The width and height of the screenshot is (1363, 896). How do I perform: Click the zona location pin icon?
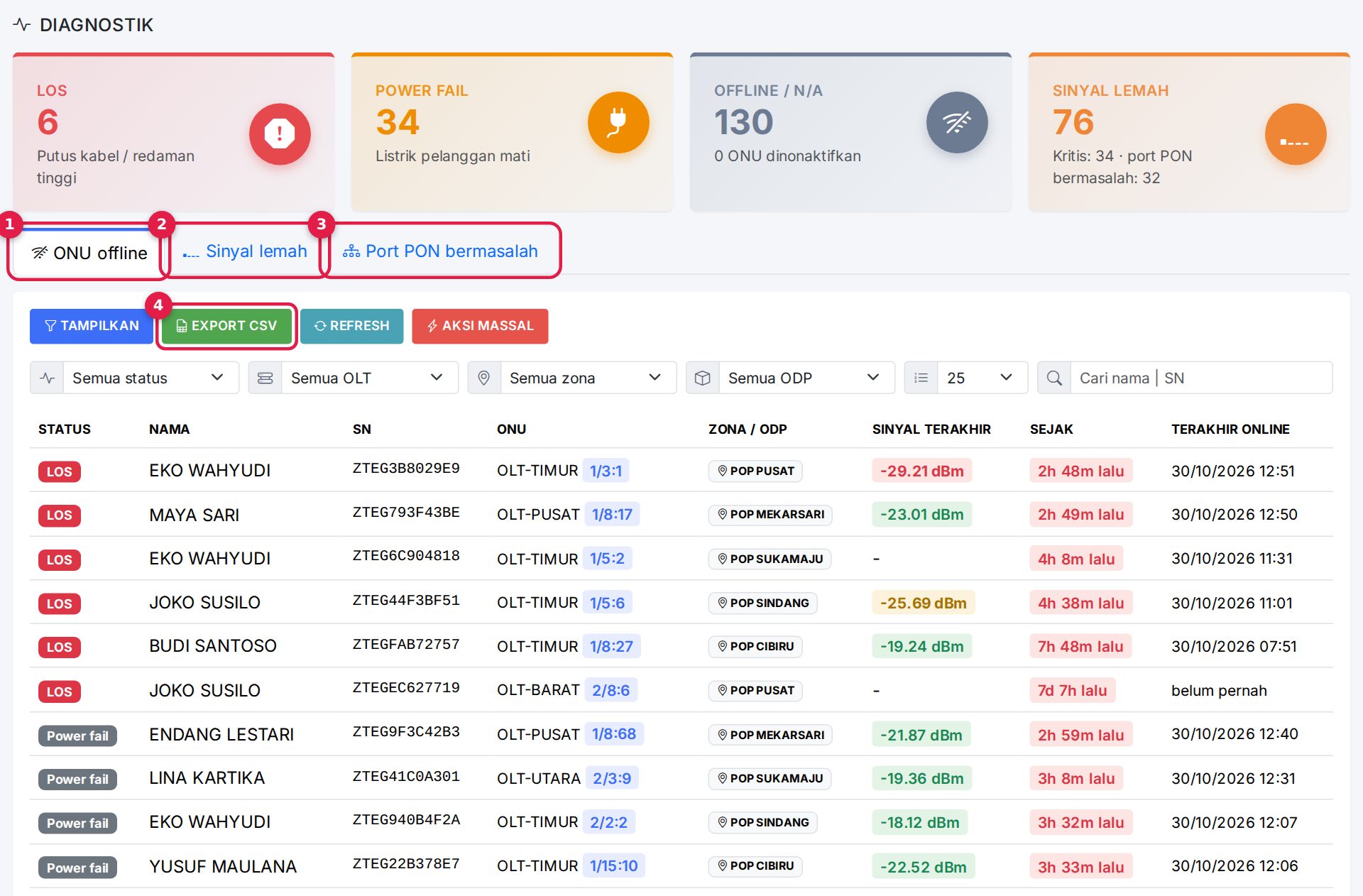tap(483, 378)
